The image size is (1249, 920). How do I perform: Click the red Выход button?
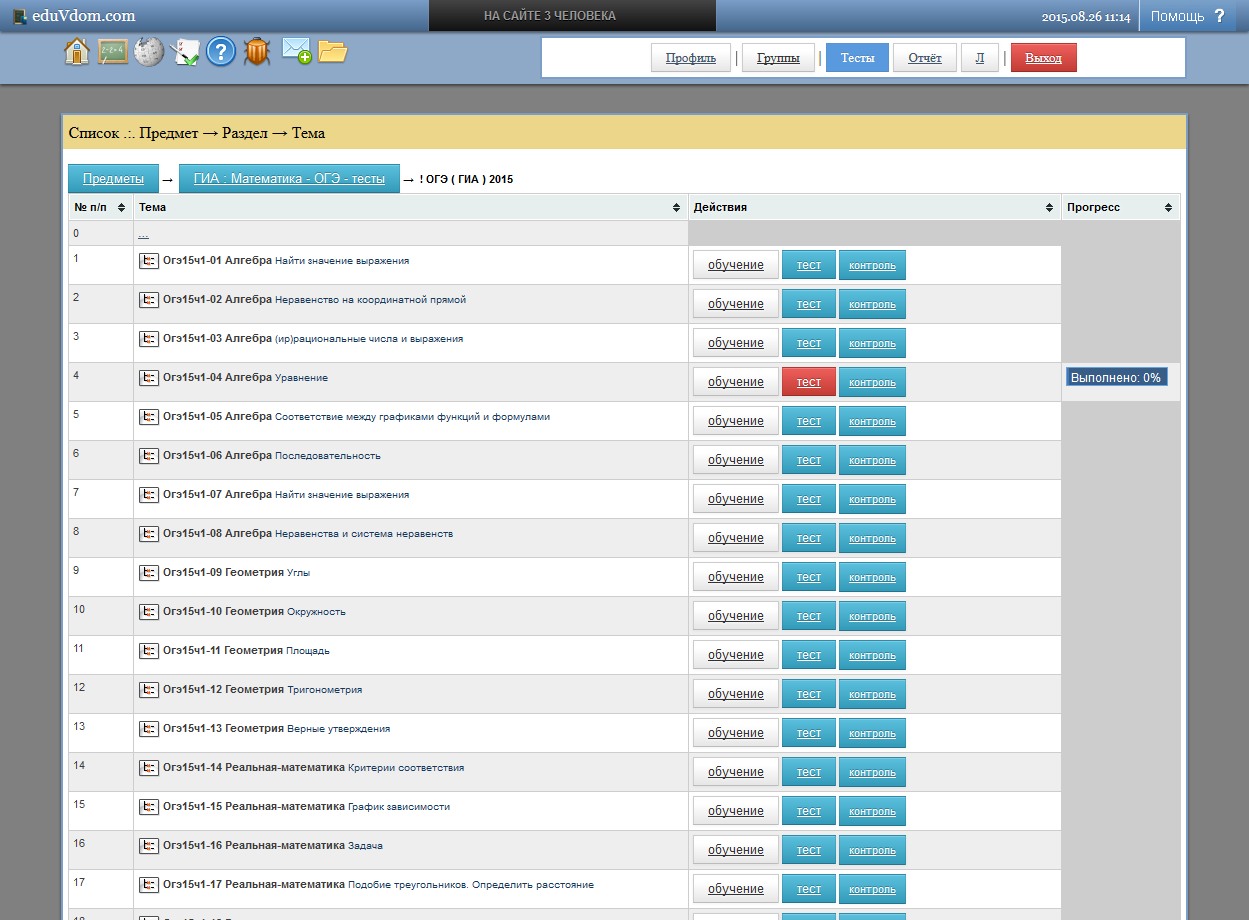1043,58
